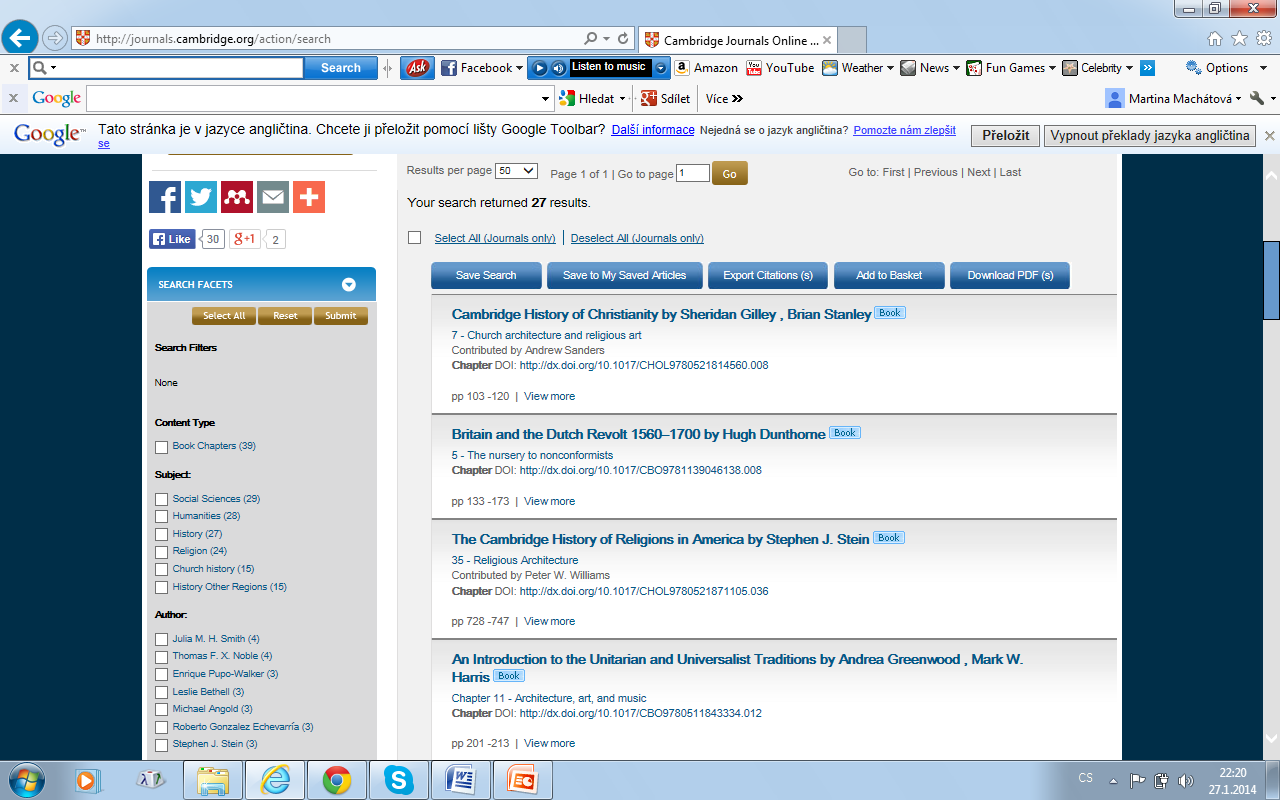This screenshot has height=800, width=1280.
Task: Open Windows Start button
Action: 27,779
